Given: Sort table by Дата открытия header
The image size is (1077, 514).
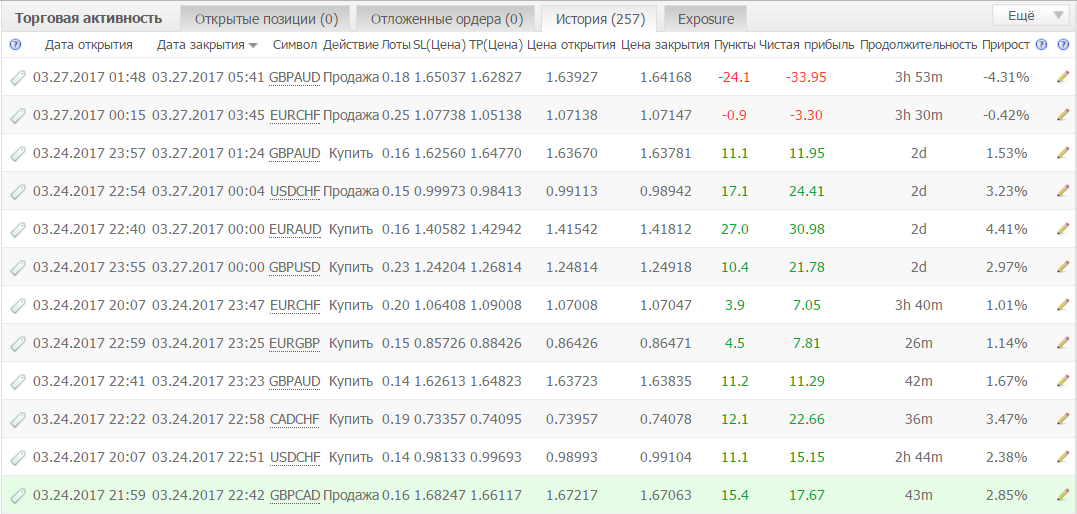Looking at the screenshot, I should click(89, 45).
